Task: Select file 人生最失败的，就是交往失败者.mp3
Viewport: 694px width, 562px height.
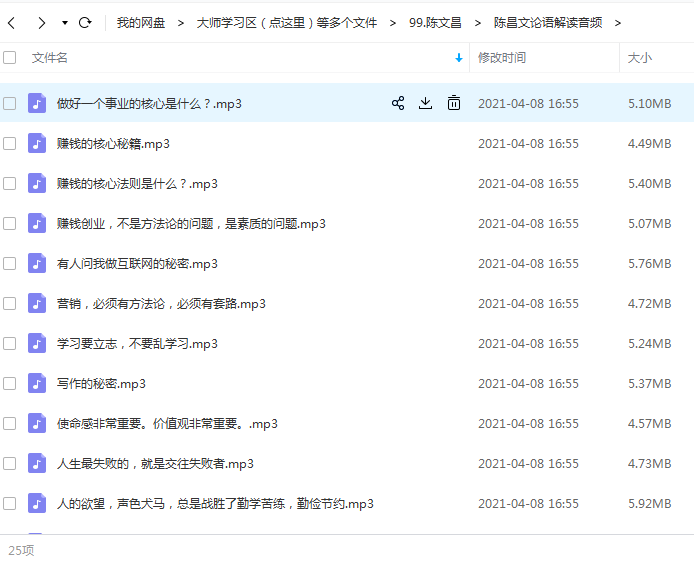Action: pos(155,464)
